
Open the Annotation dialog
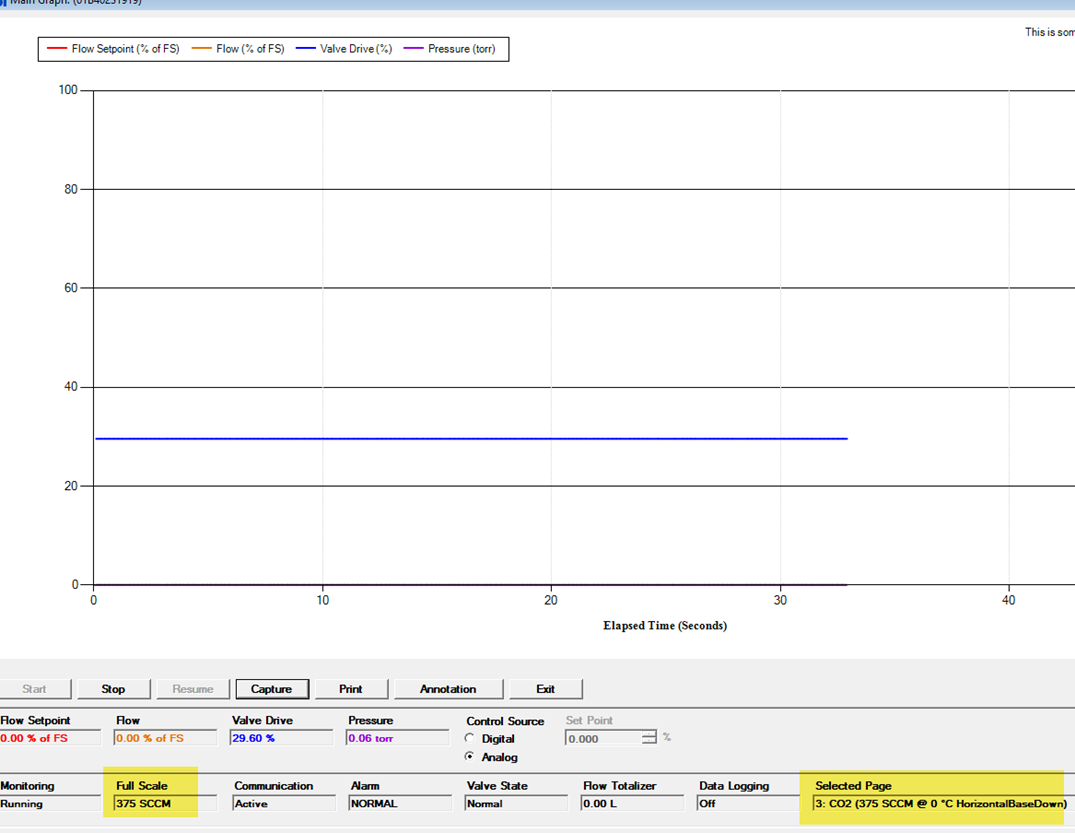click(x=447, y=689)
